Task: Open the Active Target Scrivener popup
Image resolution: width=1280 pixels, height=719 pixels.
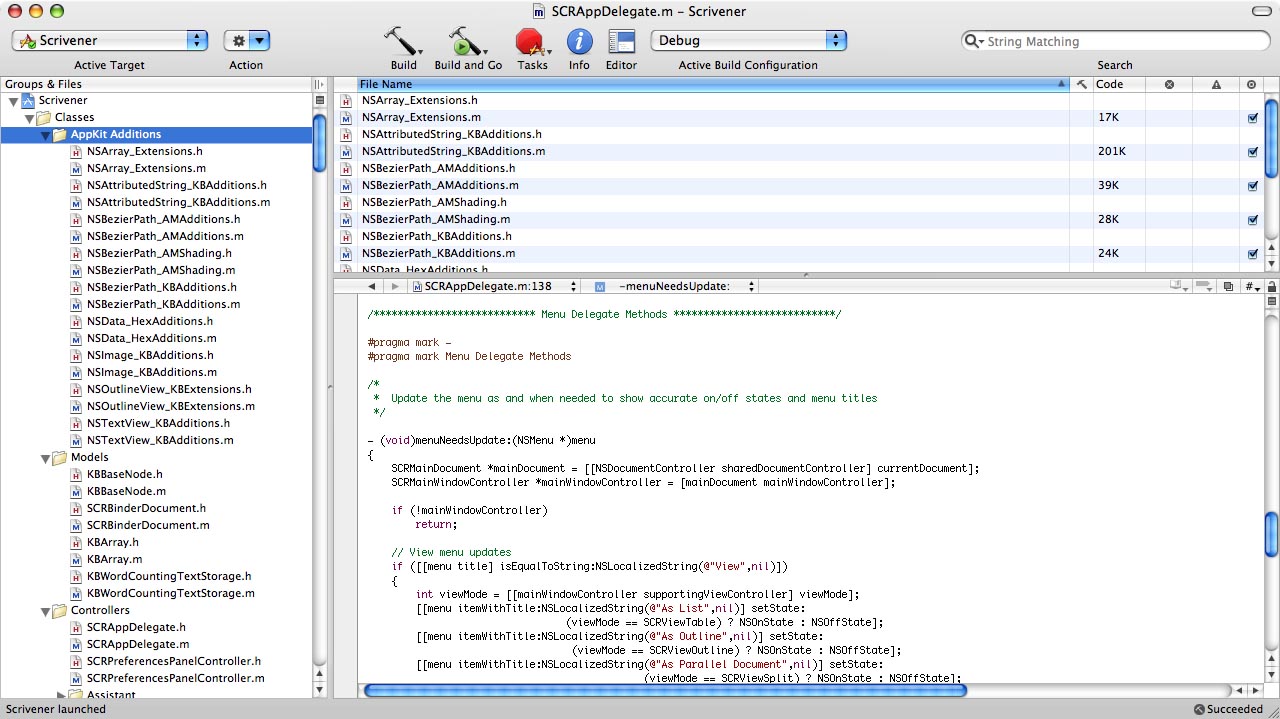Action: 110,41
